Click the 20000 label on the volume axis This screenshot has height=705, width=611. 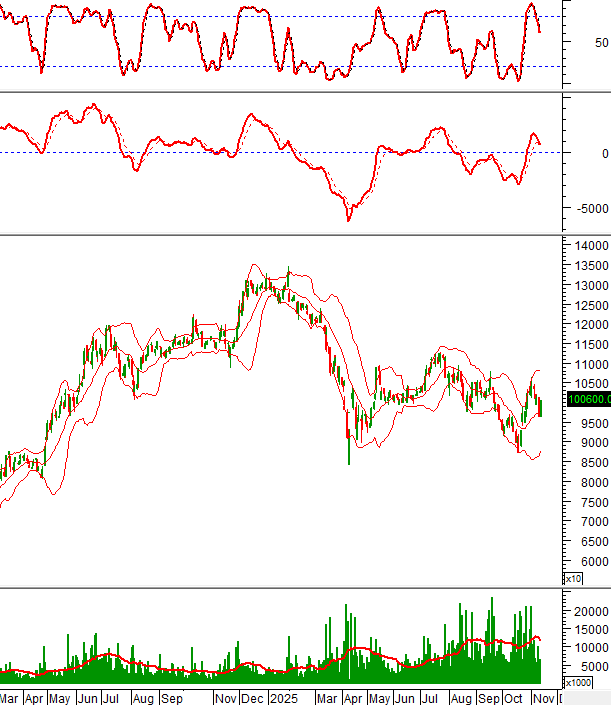[x=590, y=611]
